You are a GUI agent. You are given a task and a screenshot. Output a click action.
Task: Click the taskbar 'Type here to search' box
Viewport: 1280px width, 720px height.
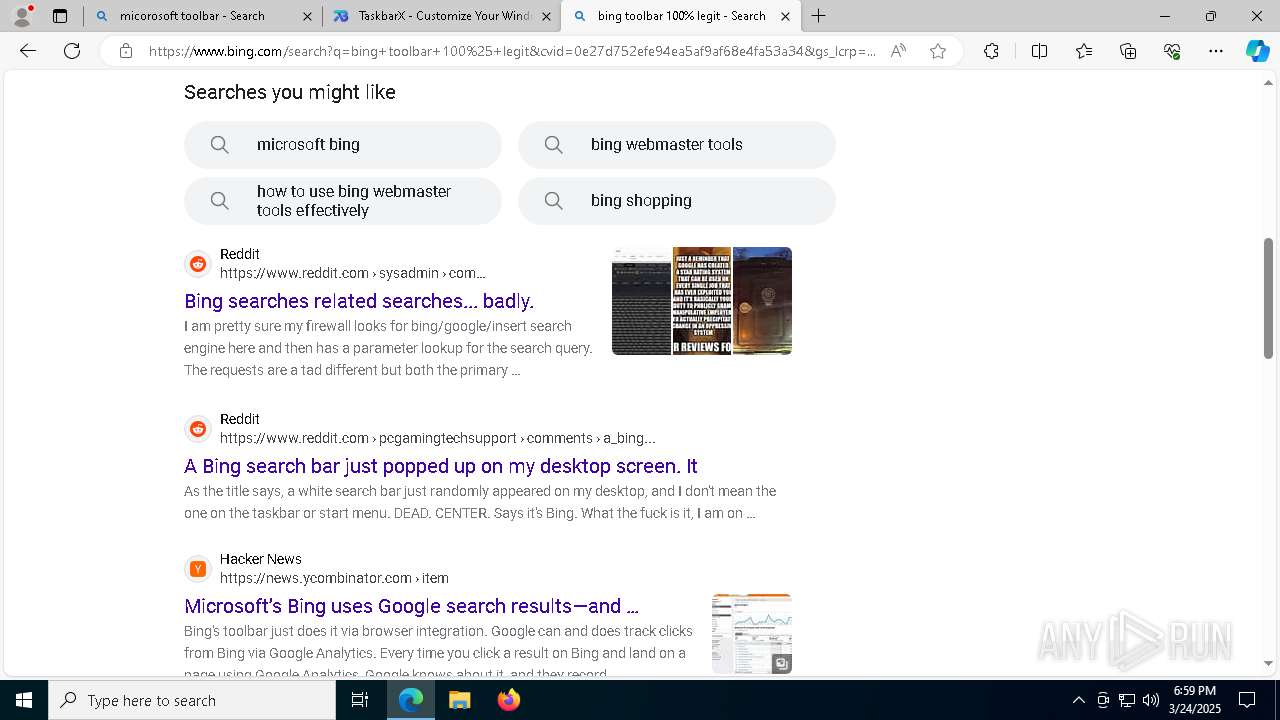tap(192, 700)
